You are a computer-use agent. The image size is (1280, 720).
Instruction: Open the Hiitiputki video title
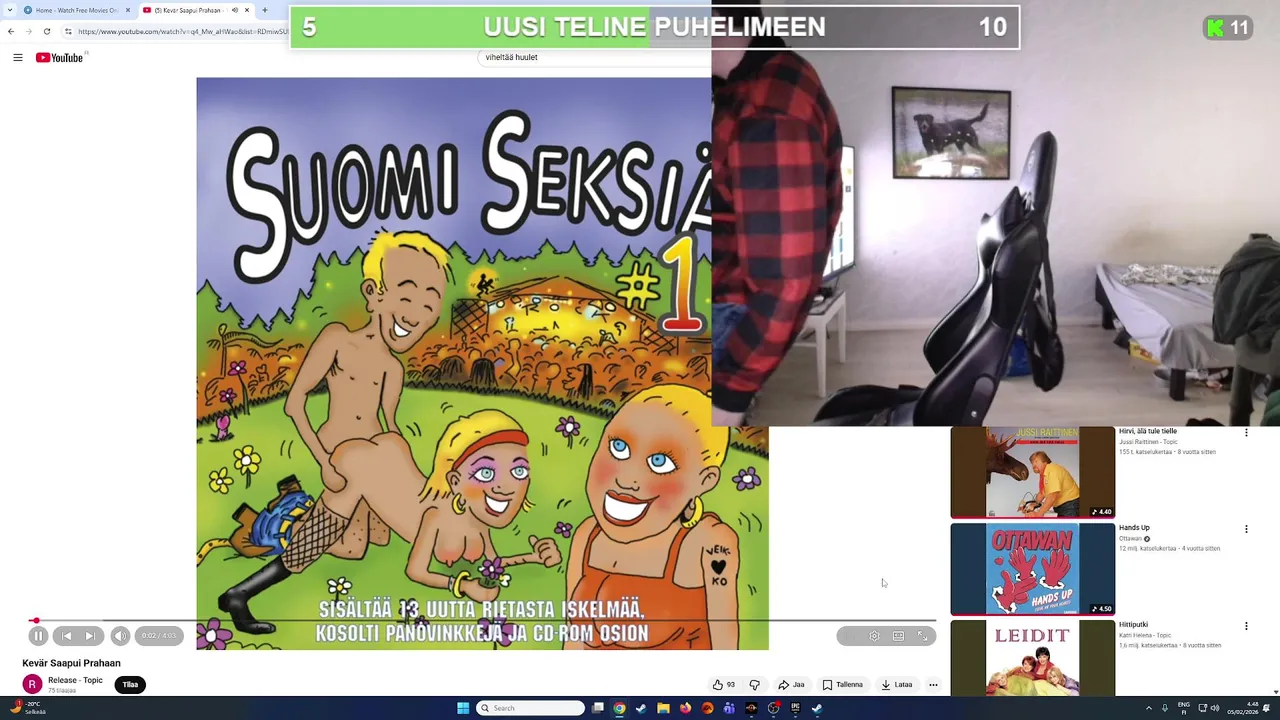point(1133,625)
